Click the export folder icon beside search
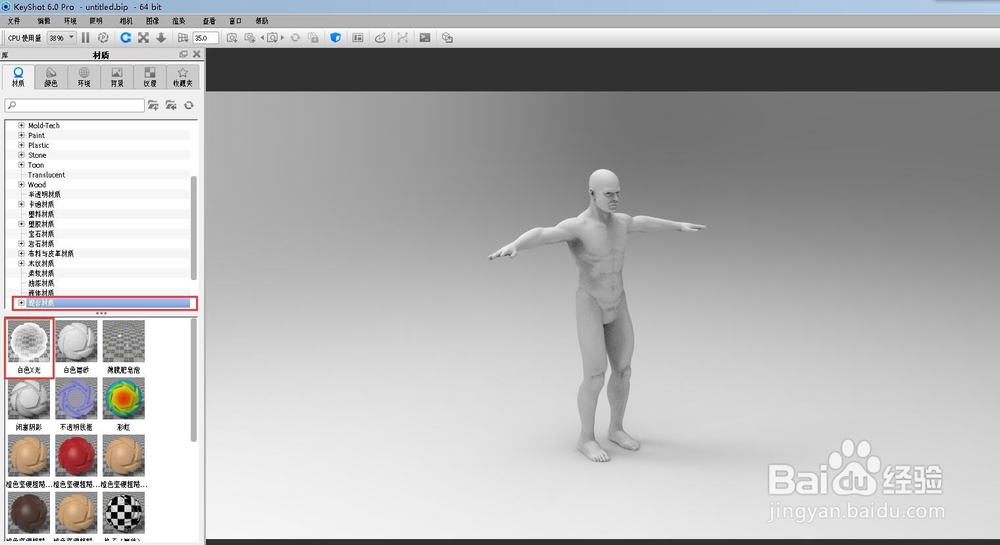The image size is (1000, 545). 171,105
